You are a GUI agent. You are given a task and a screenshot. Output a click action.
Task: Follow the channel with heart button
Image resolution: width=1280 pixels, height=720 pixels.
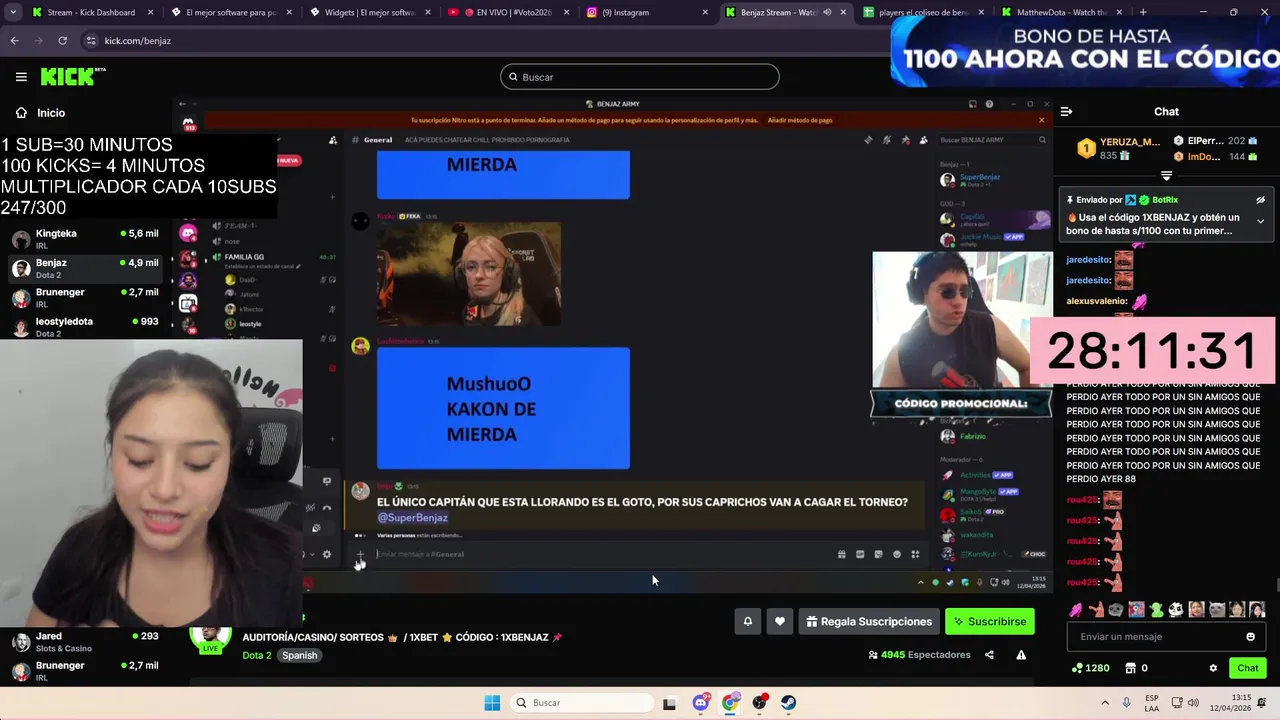pos(780,622)
